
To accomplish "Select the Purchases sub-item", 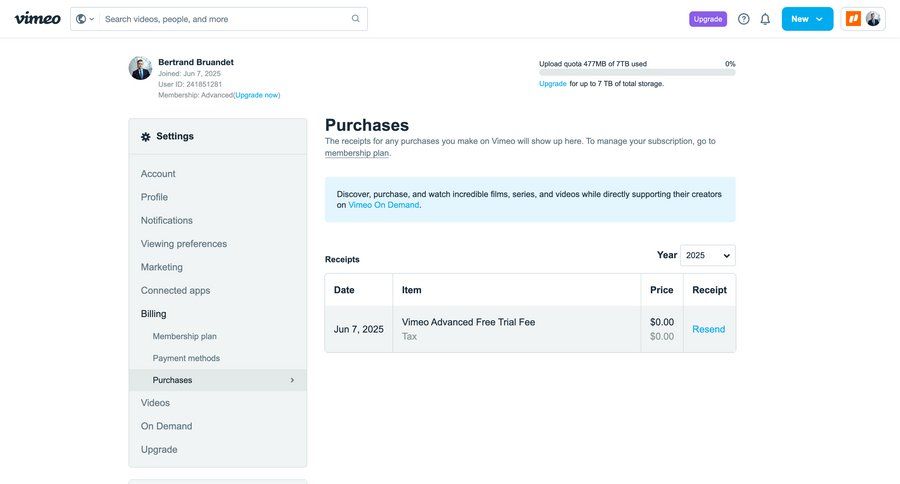I will click(218, 380).
